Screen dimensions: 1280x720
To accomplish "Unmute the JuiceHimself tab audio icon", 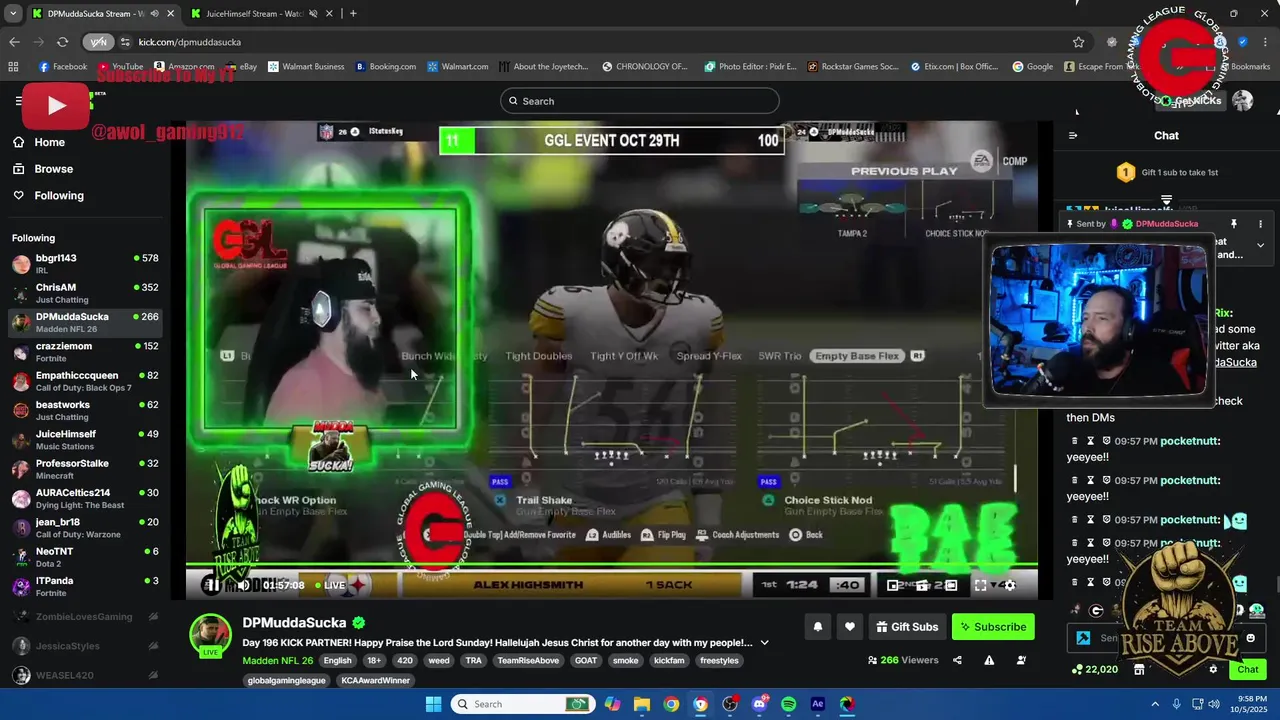I will pyautogui.click(x=313, y=14).
